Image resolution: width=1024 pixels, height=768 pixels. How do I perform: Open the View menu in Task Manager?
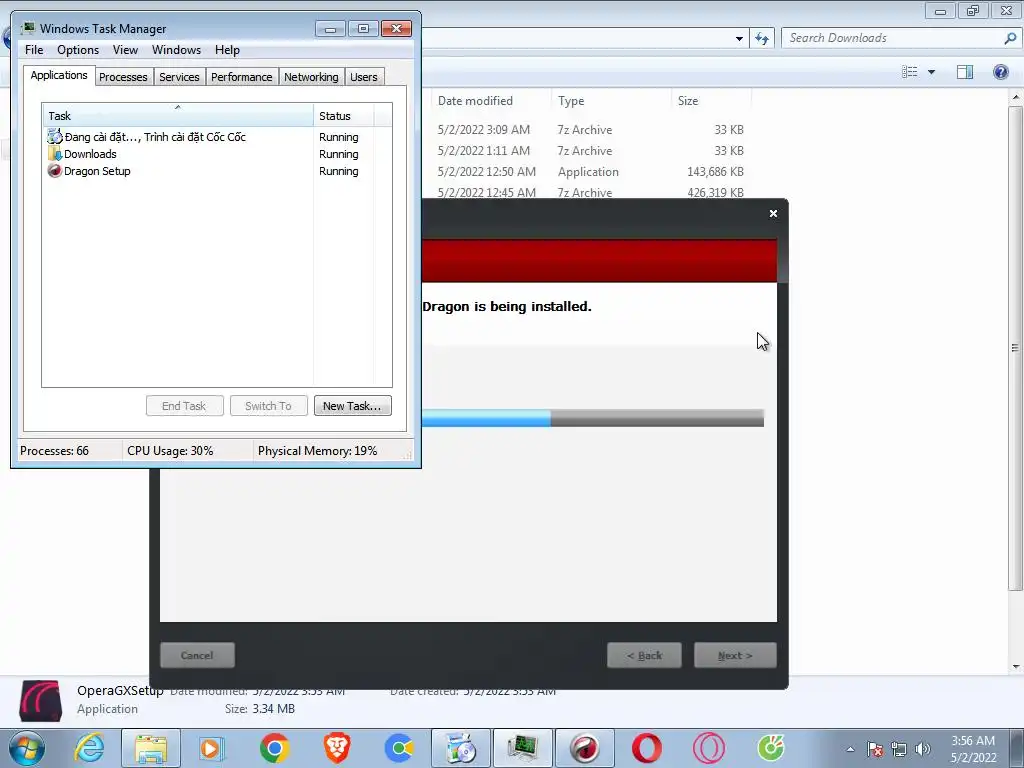pyautogui.click(x=125, y=50)
